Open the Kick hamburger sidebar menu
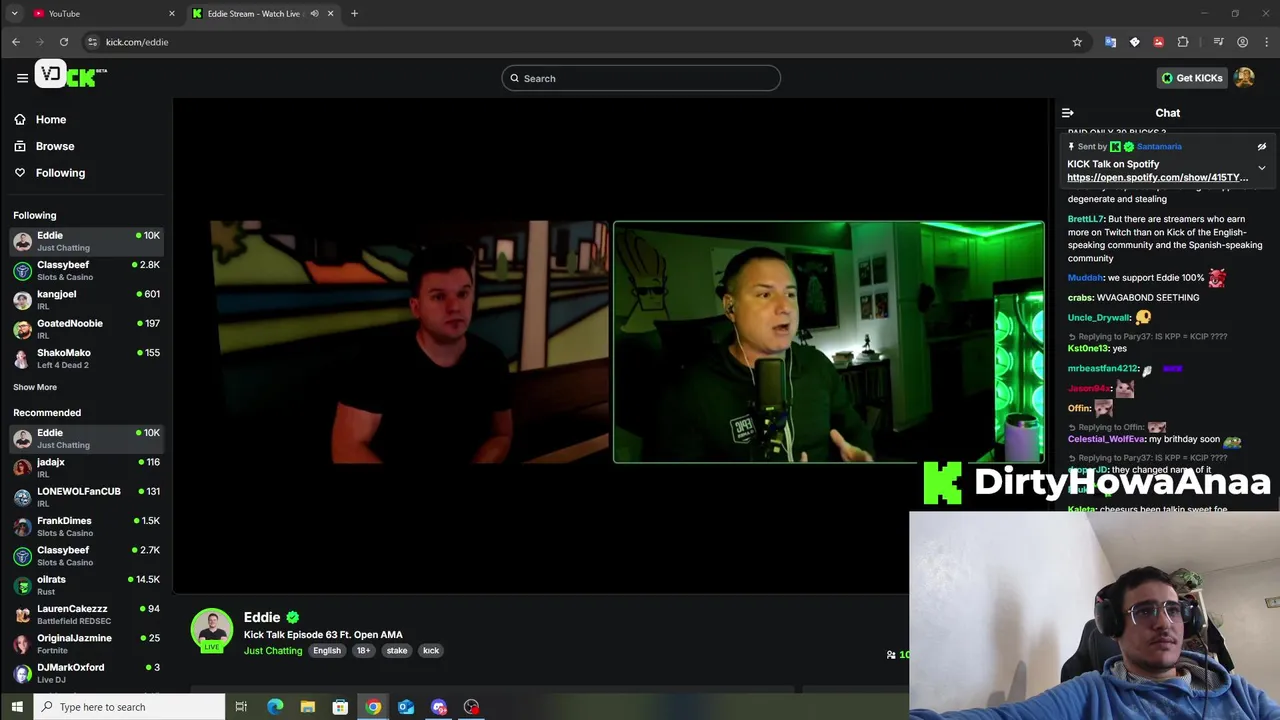 click(22, 78)
